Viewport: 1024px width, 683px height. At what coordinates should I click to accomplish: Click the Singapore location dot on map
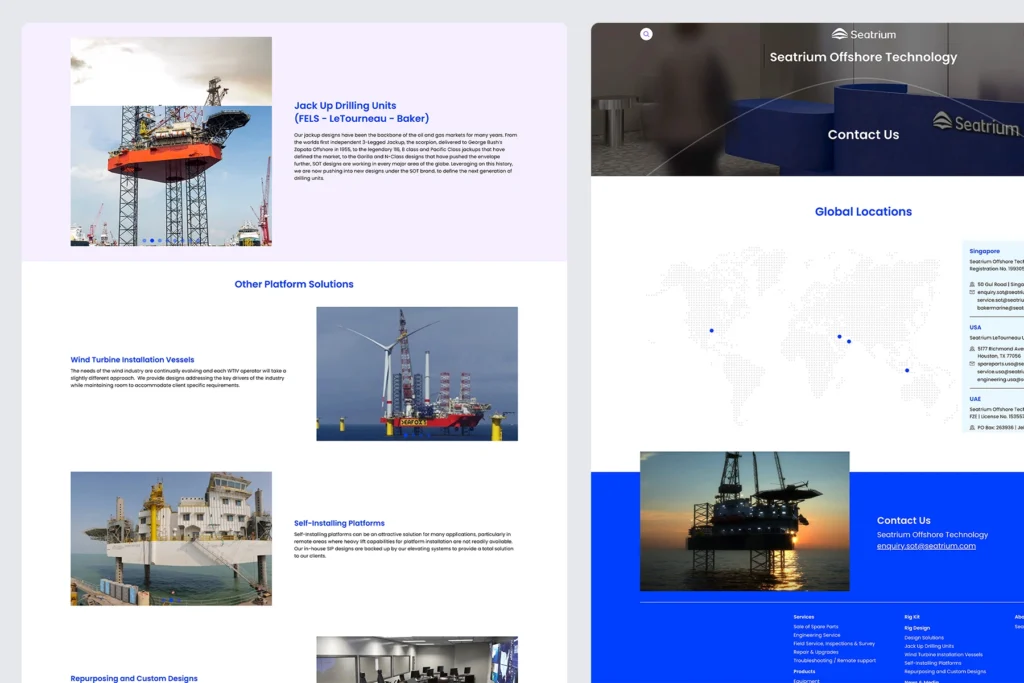point(907,371)
